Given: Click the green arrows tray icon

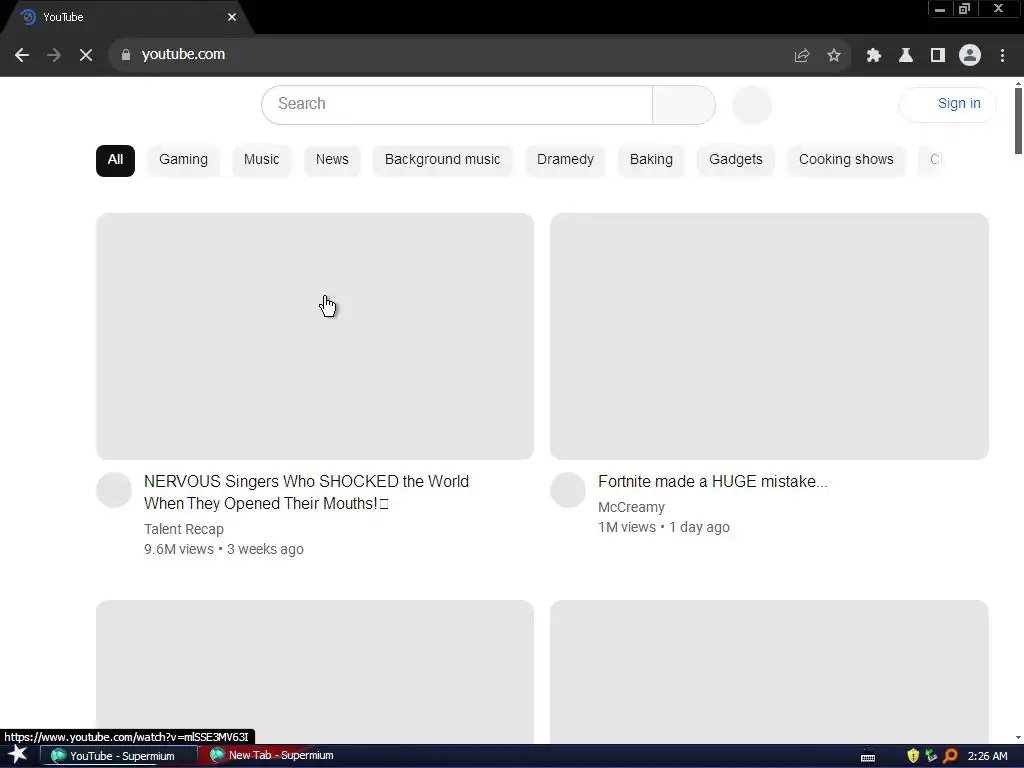Looking at the screenshot, I should pos(931,756).
